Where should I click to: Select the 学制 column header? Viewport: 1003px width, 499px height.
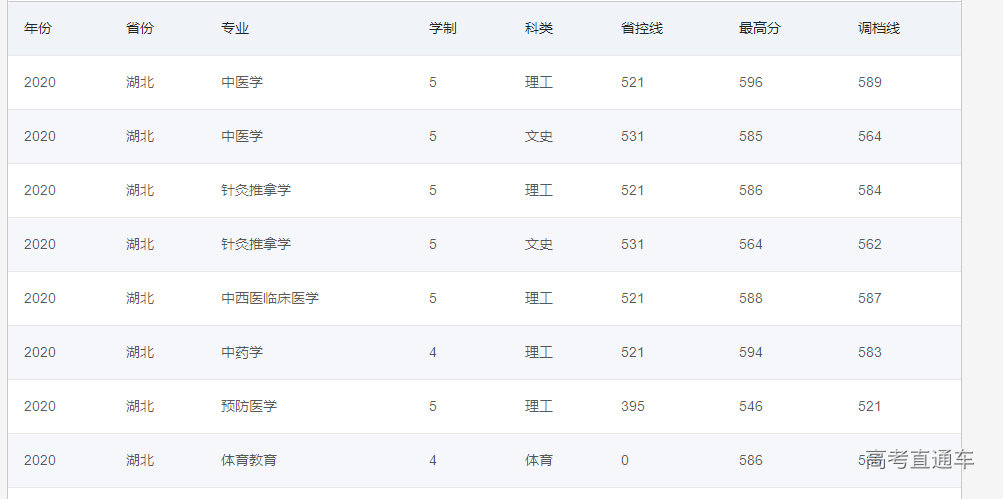tap(443, 29)
